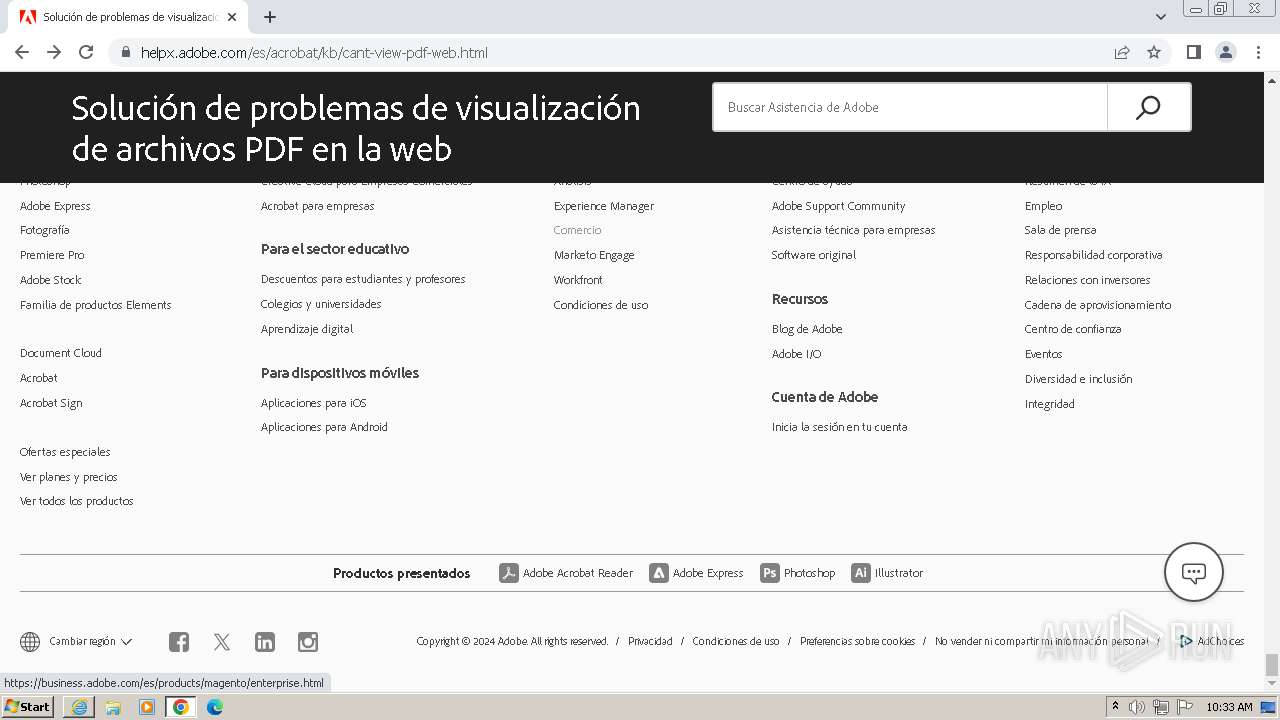This screenshot has width=1280, height=720.
Task: Open Windows Explorer folder in taskbar
Action: tap(113, 707)
